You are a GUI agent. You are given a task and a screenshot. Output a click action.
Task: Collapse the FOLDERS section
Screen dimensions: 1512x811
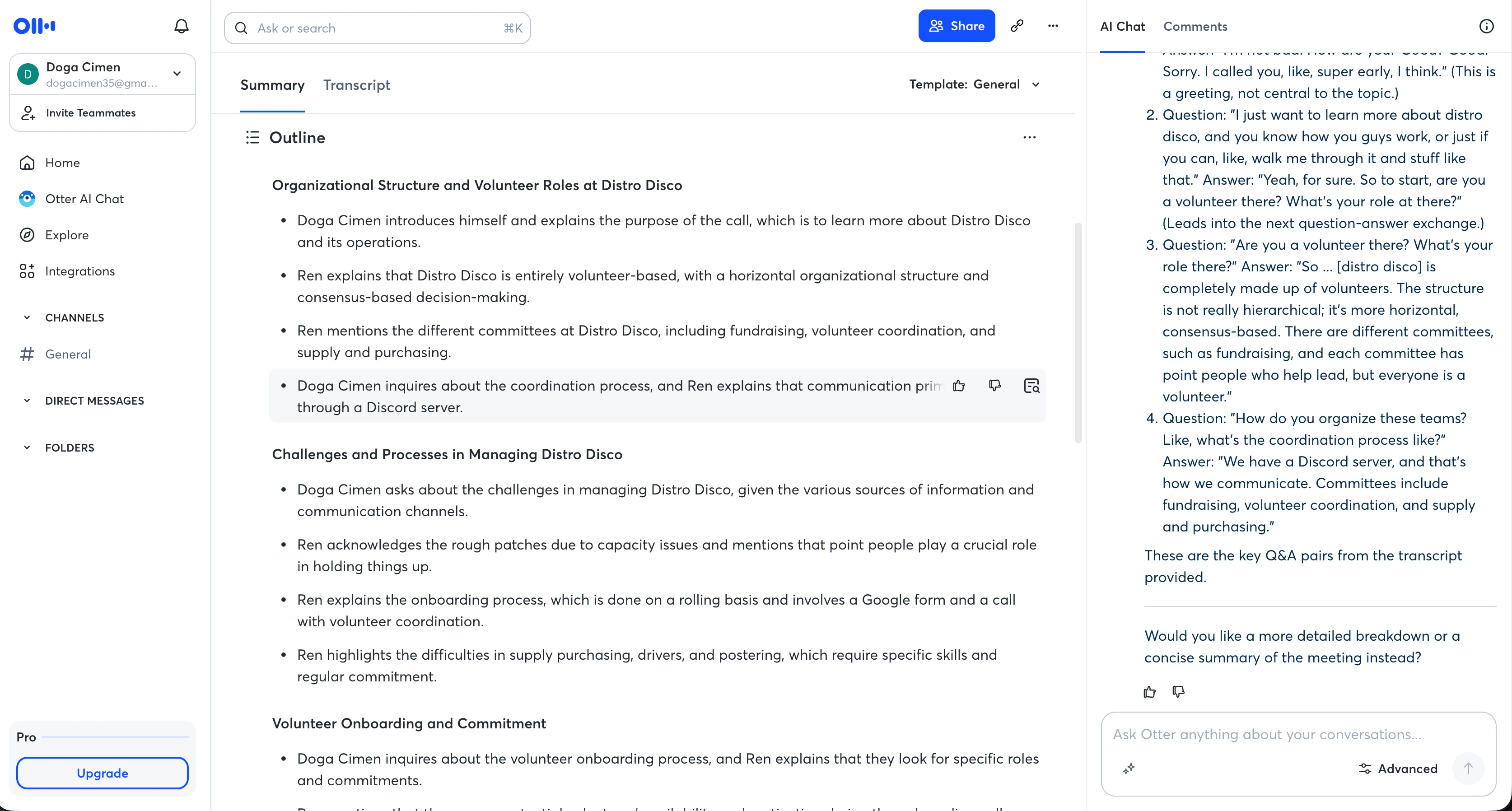point(26,448)
